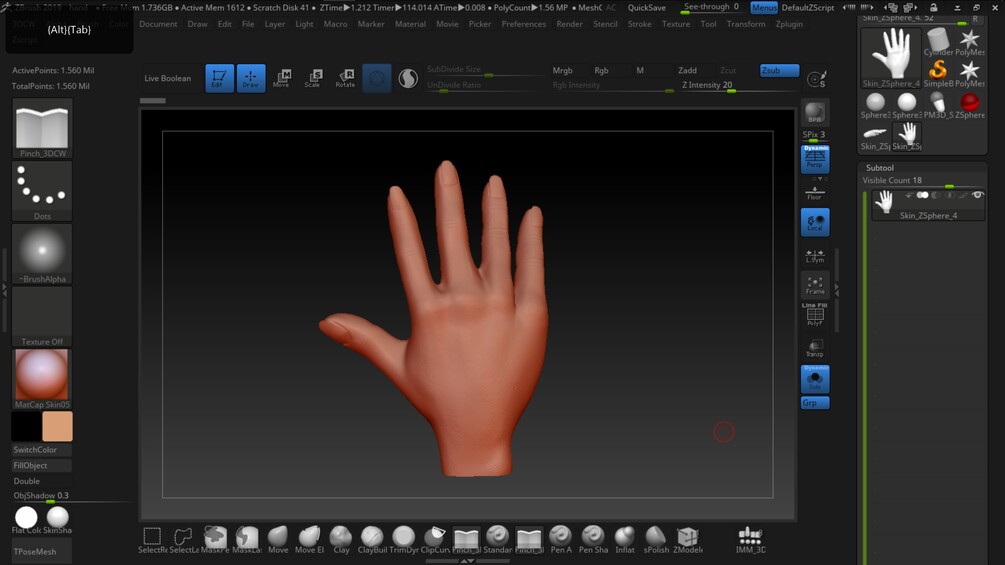The height and width of the screenshot is (565, 1005).
Task: Click the bottom tray divider arrows
Action: [467, 561]
